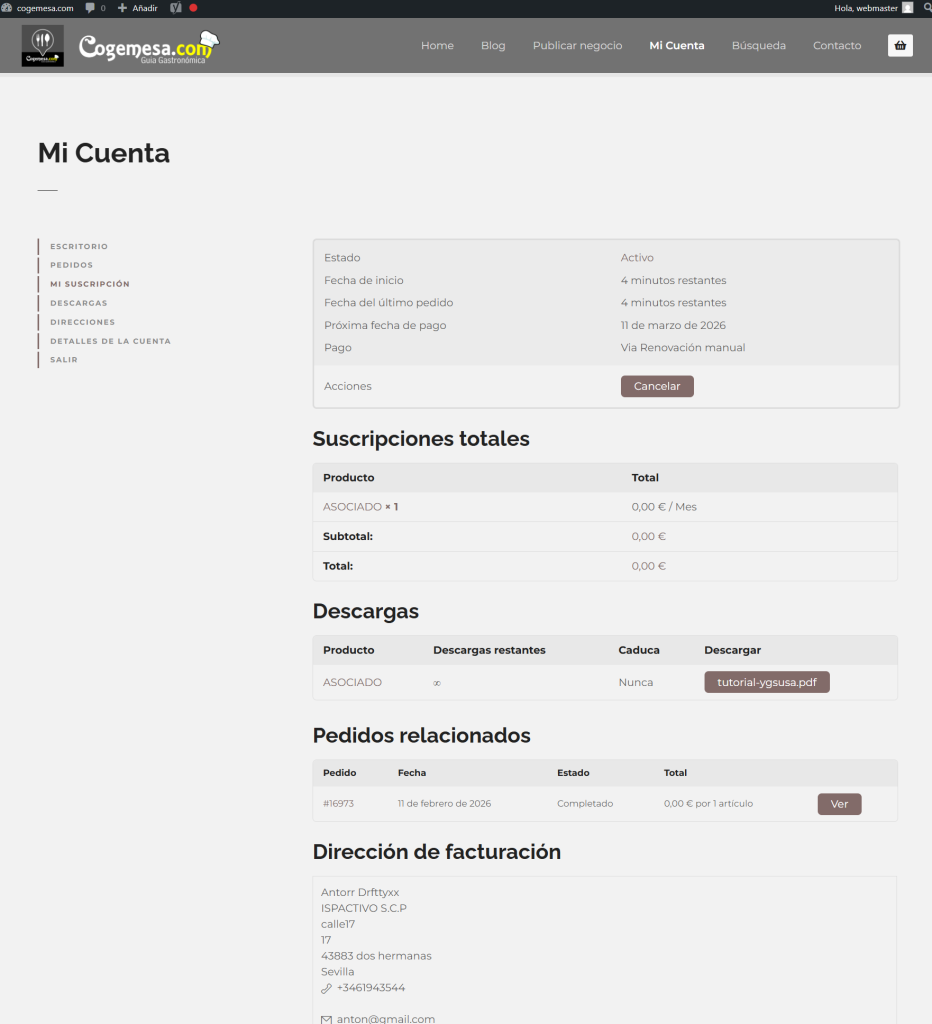
Task: Open order #16973 link
Action: (338, 804)
